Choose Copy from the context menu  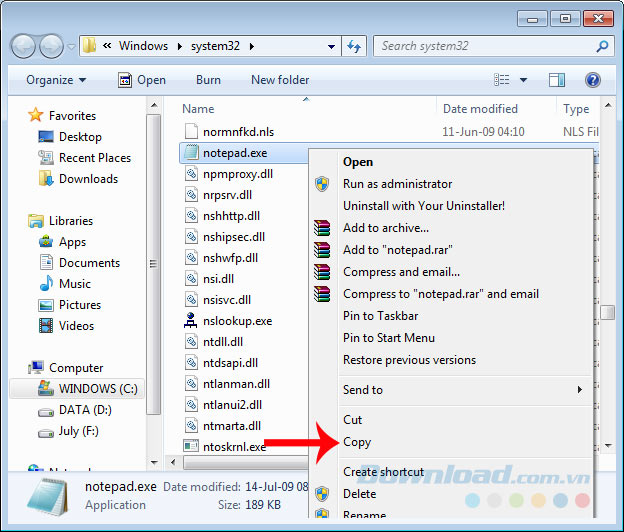(x=357, y=442)
